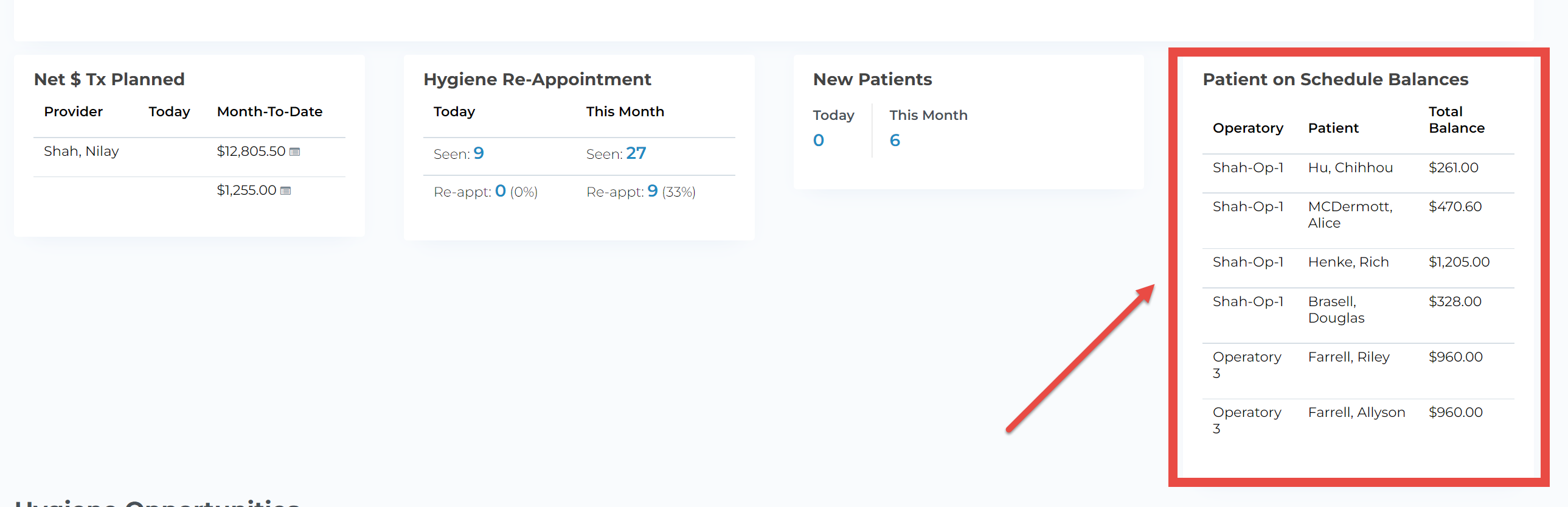Select patient Hu, Chihhou in balances table

click(1350, 167)
